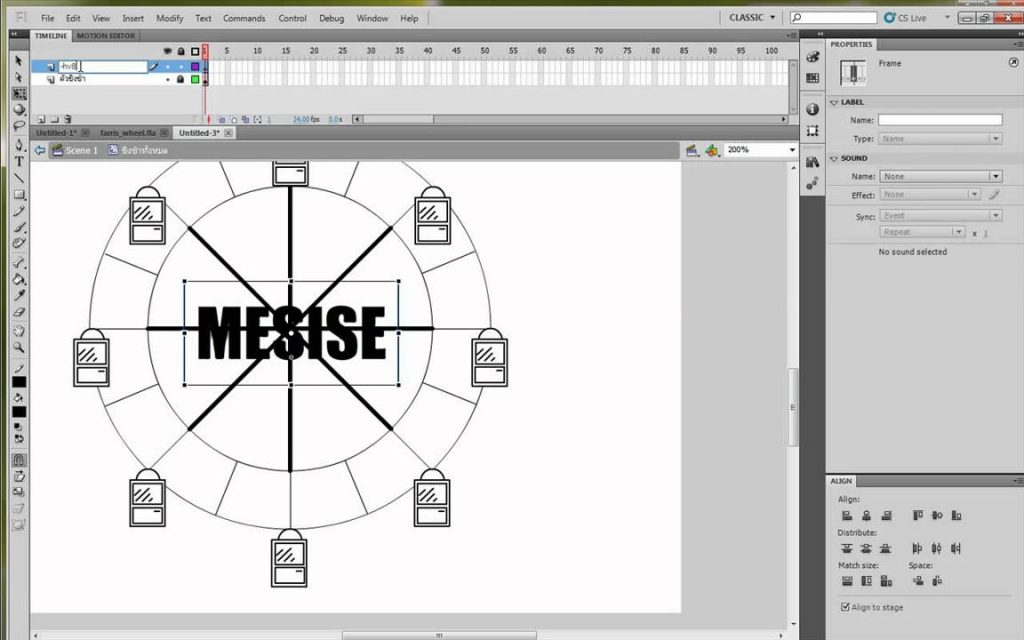This screenshot has width=1024, height=640.
Task: Click the Edit Scene icon on stage bar
Action: 692,151
